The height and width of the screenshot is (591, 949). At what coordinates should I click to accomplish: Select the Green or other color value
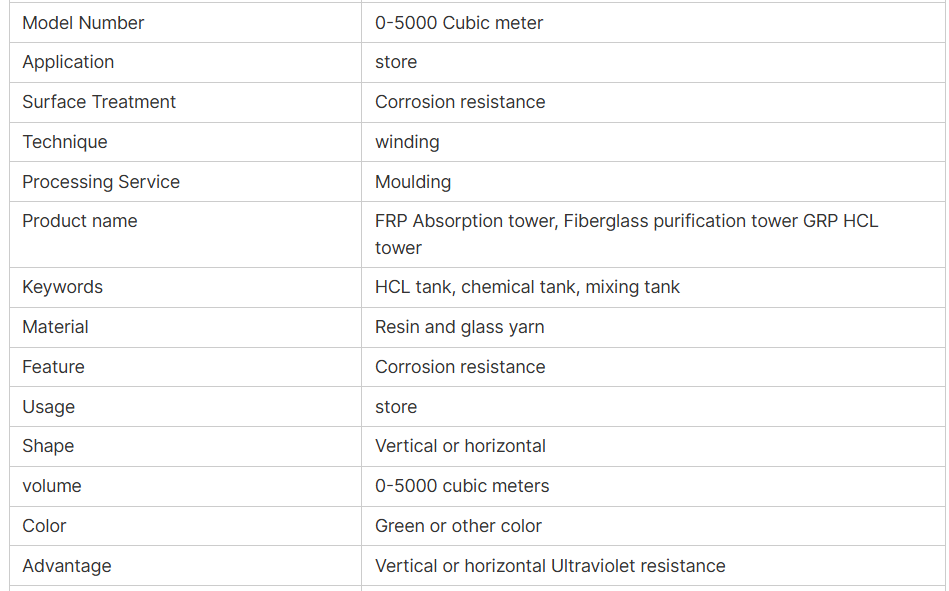pos(458,526)
